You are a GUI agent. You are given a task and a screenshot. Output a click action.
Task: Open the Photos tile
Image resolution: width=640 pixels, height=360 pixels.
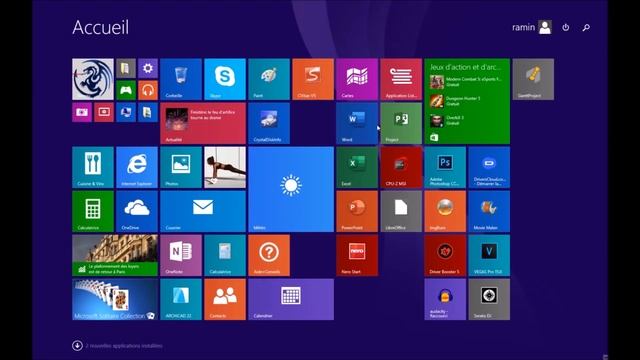[181, 167]
